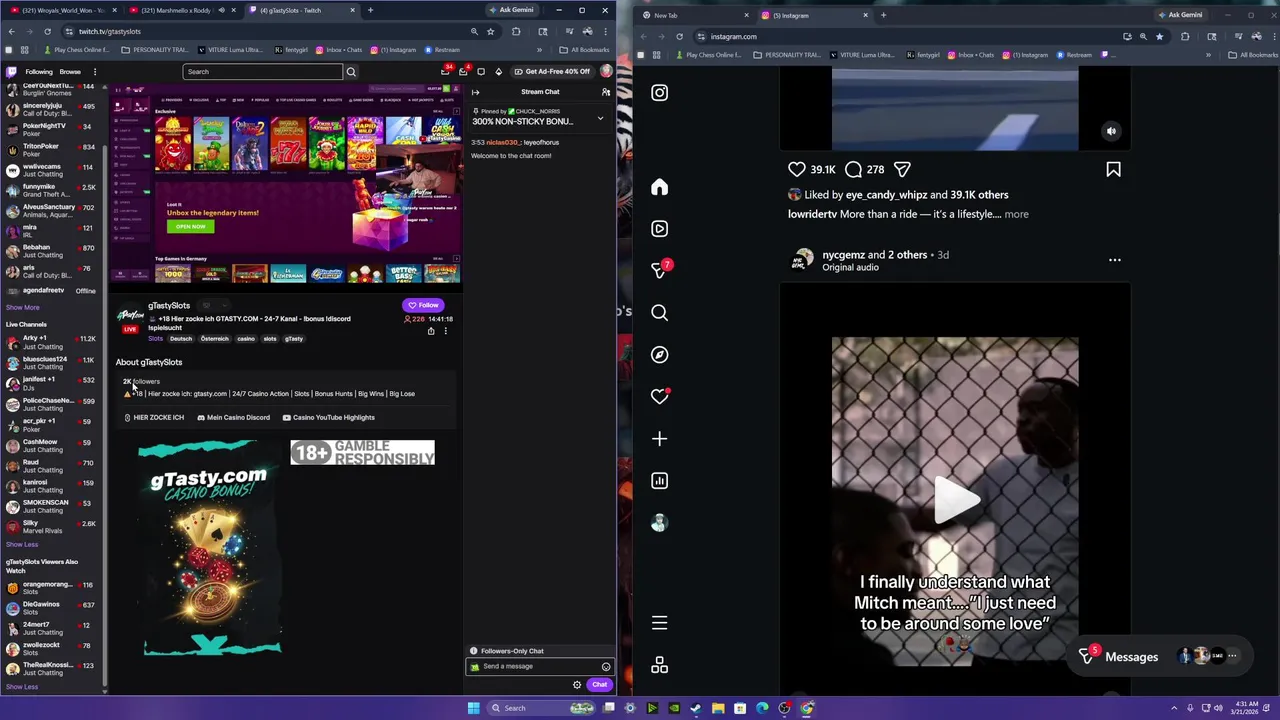Click Twitch search input field
Viewport: 1280px width, 720px height.
[263, 72]
